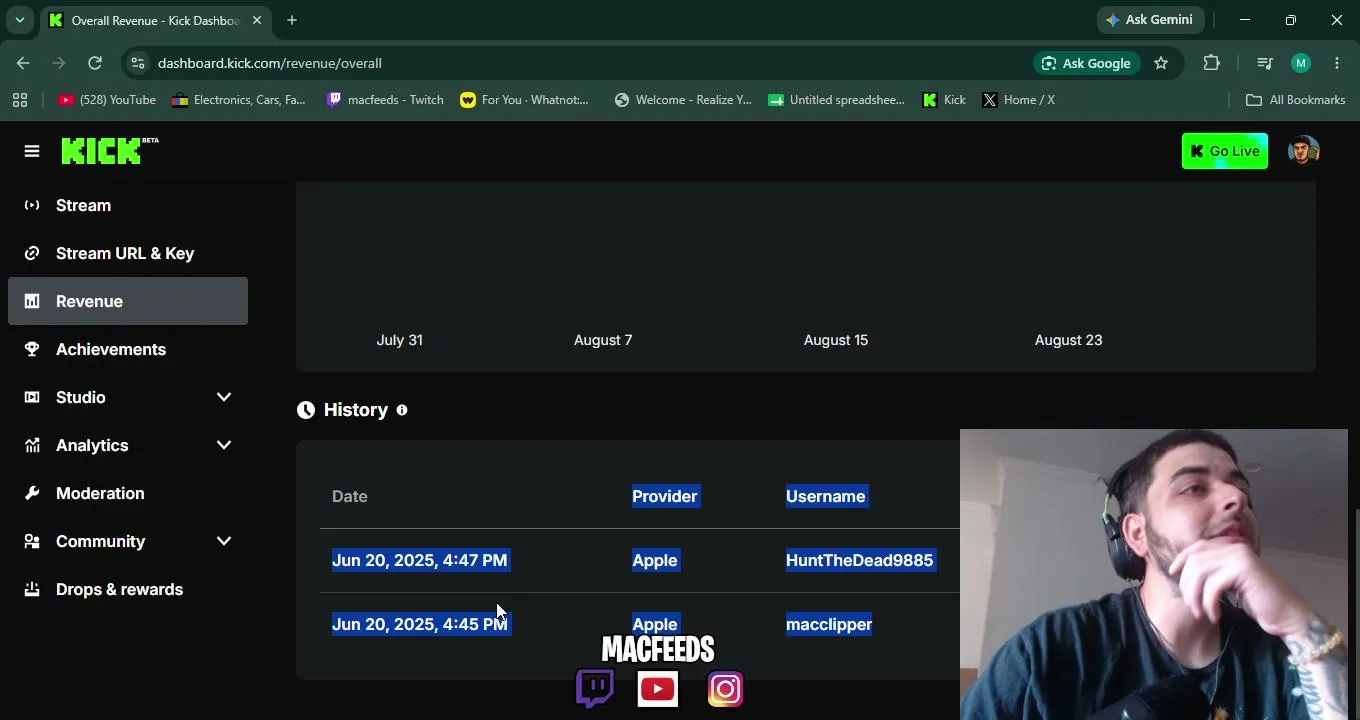Open the tab search dropdown arrow
This screenshot has width=1360, height=720.
pos(19,20)
